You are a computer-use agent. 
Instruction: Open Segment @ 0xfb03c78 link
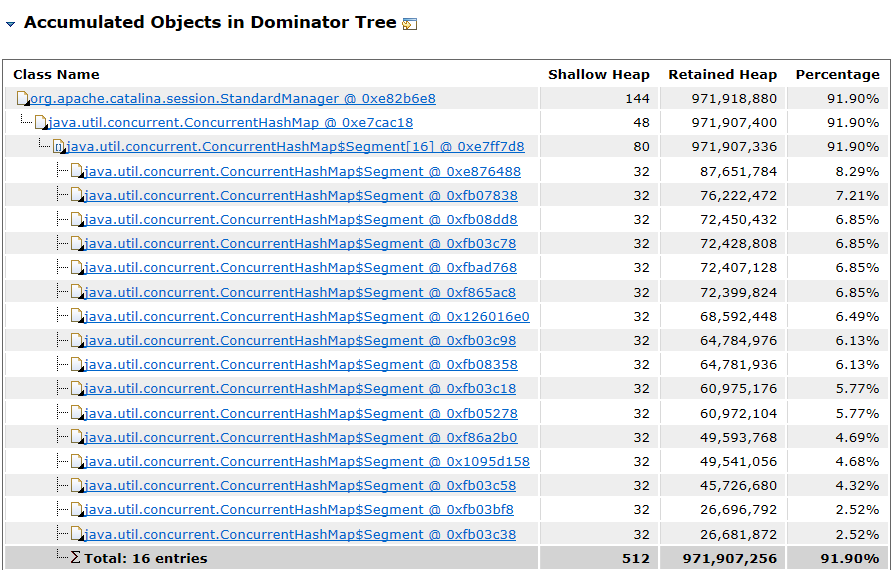pos(300,243)
